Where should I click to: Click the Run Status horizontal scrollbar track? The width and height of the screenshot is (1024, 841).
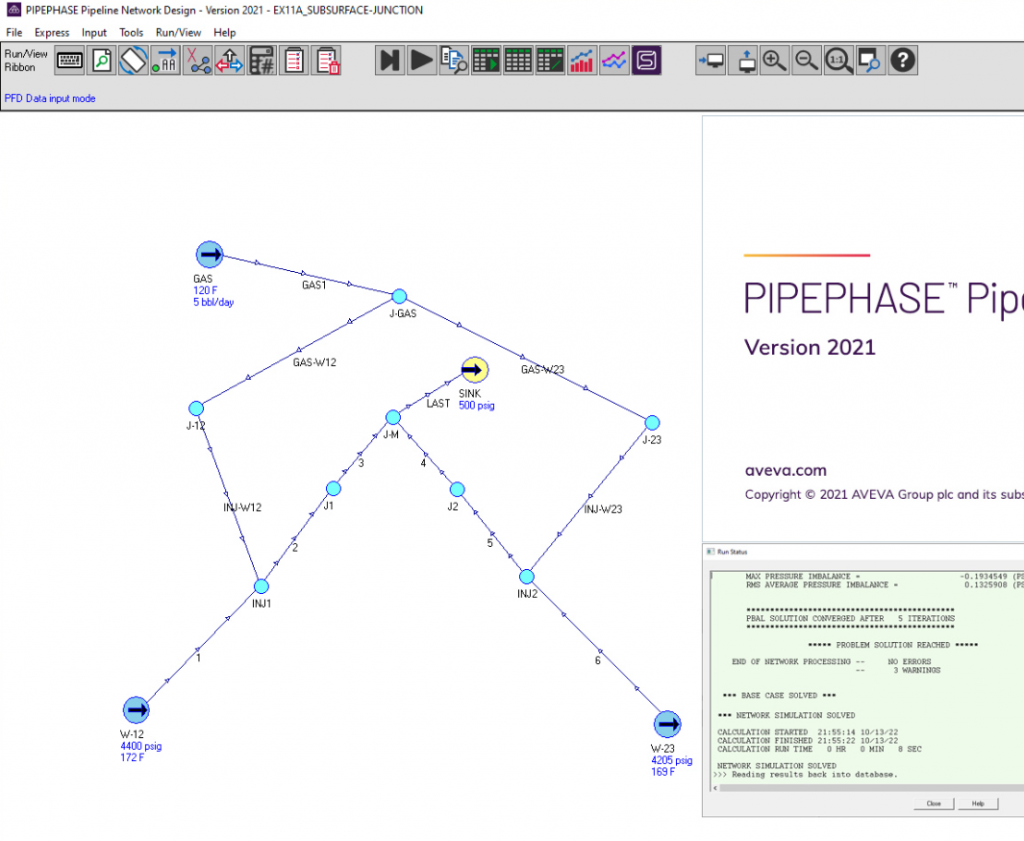click(x=871, y=788)
